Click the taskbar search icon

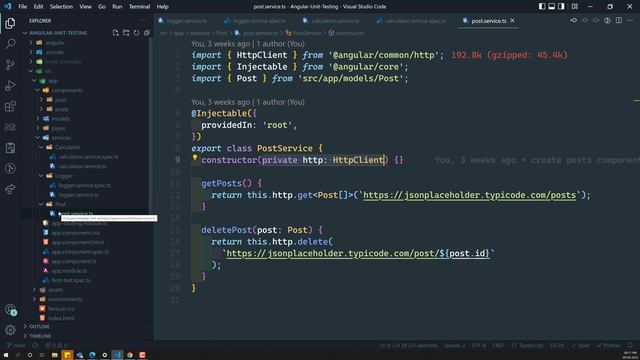click(18, 355)
